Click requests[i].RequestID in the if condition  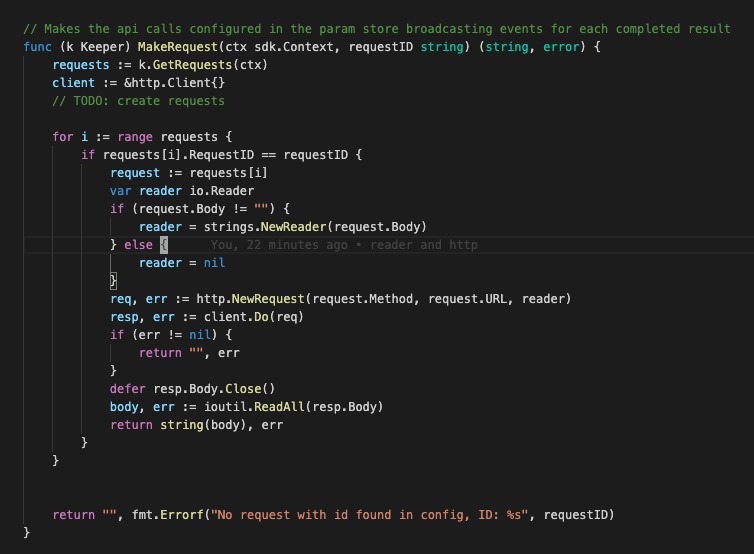click(x=178, y=155)
